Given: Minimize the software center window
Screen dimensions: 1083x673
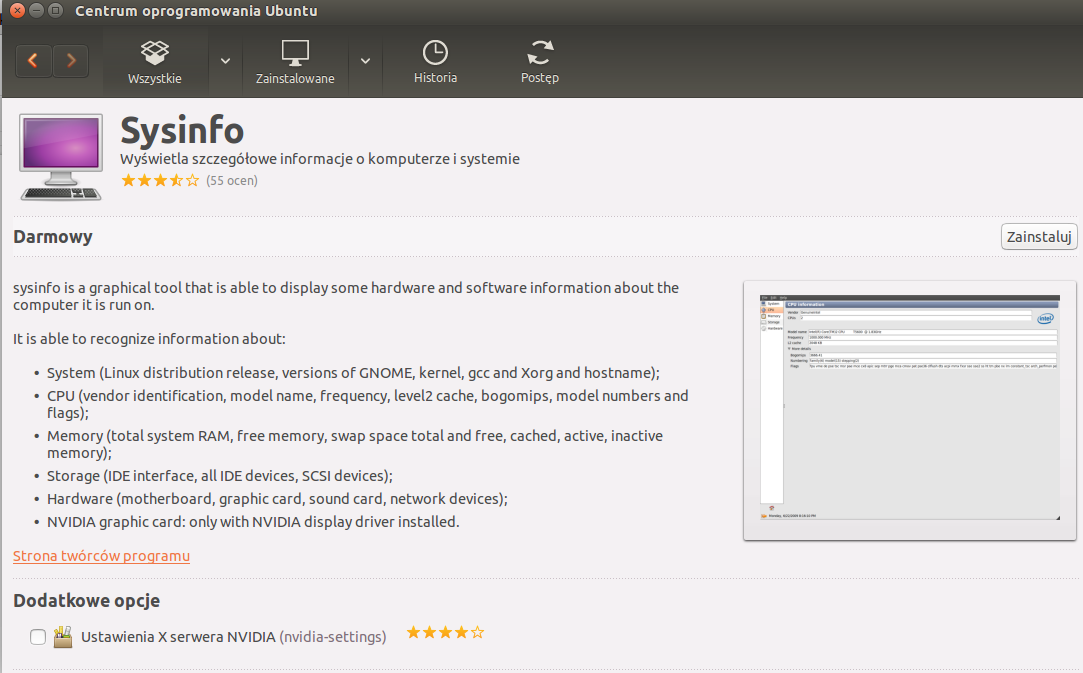Looking at the screenshot, I should (x=37, y=10).
